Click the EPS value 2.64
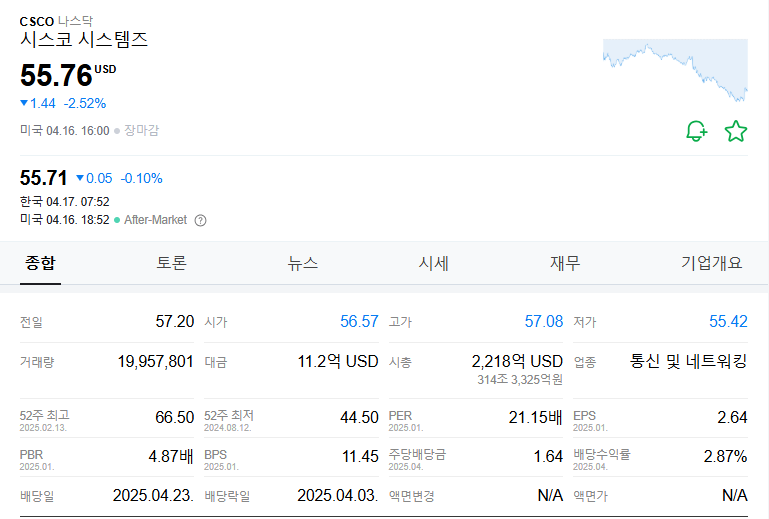This screenshot has width=769, height=519. 732,417
